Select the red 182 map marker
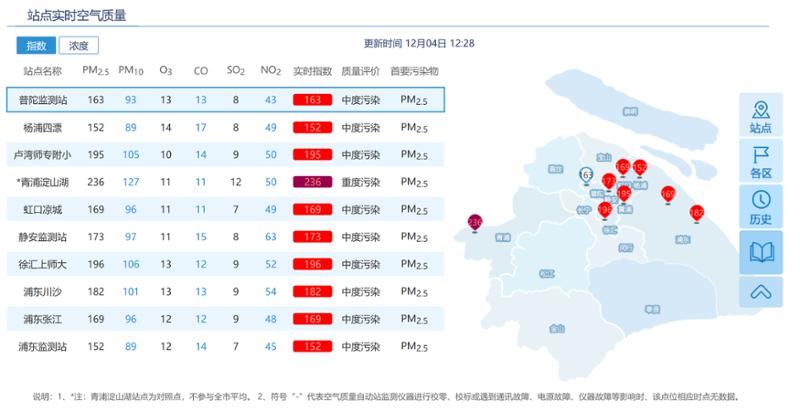 (697, 213)
